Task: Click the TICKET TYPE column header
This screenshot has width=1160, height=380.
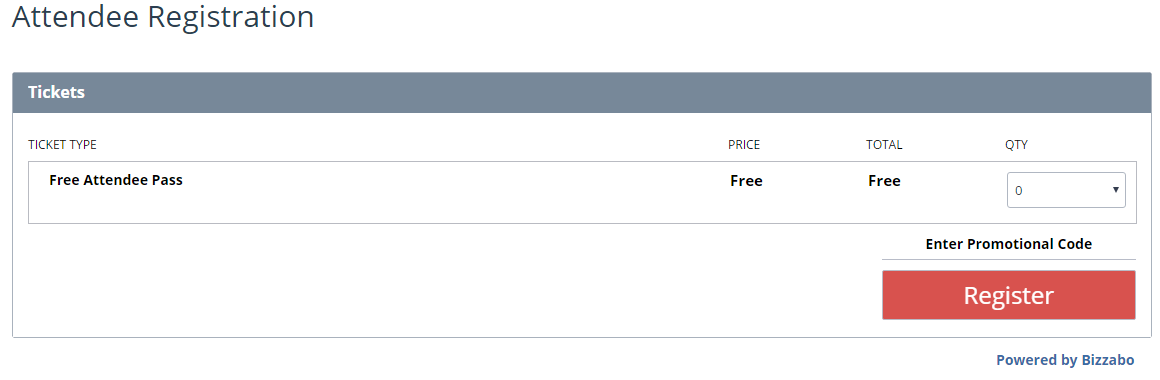Action: [62, 145]
